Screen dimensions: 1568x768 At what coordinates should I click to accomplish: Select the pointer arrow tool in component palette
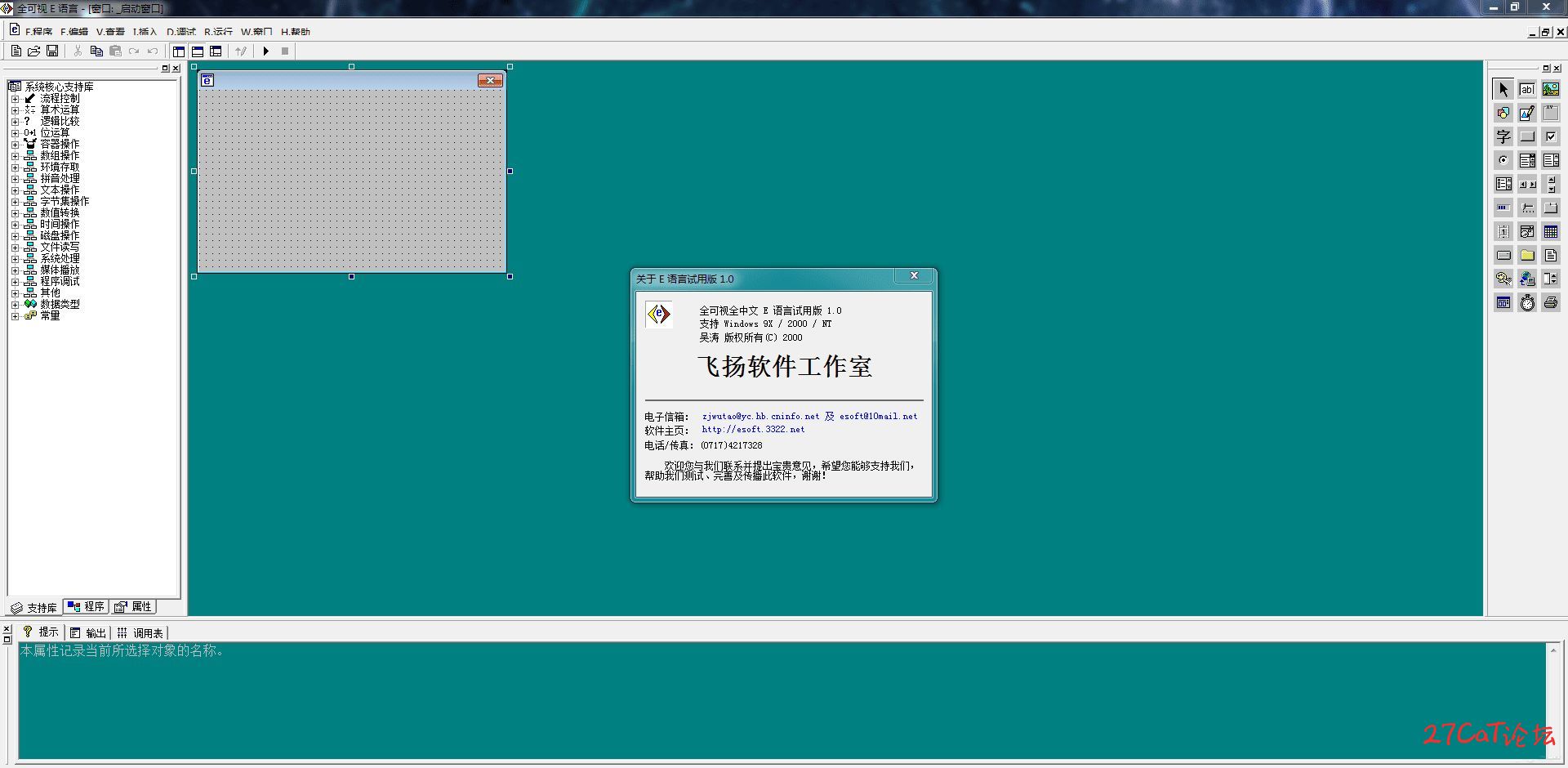coord(1503,89)
